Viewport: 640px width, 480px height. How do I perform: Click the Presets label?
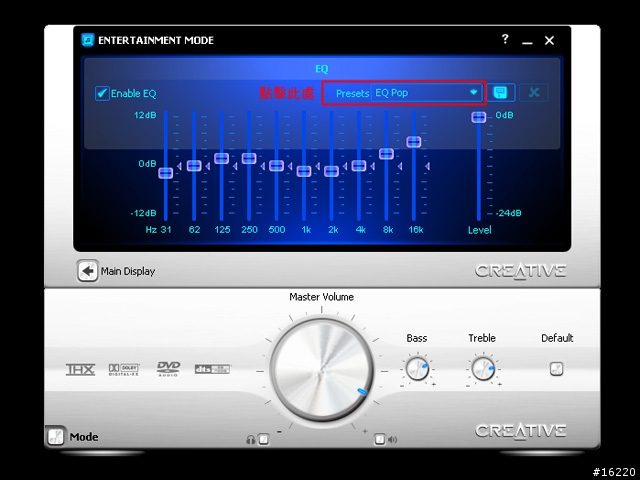coord(352,93)
